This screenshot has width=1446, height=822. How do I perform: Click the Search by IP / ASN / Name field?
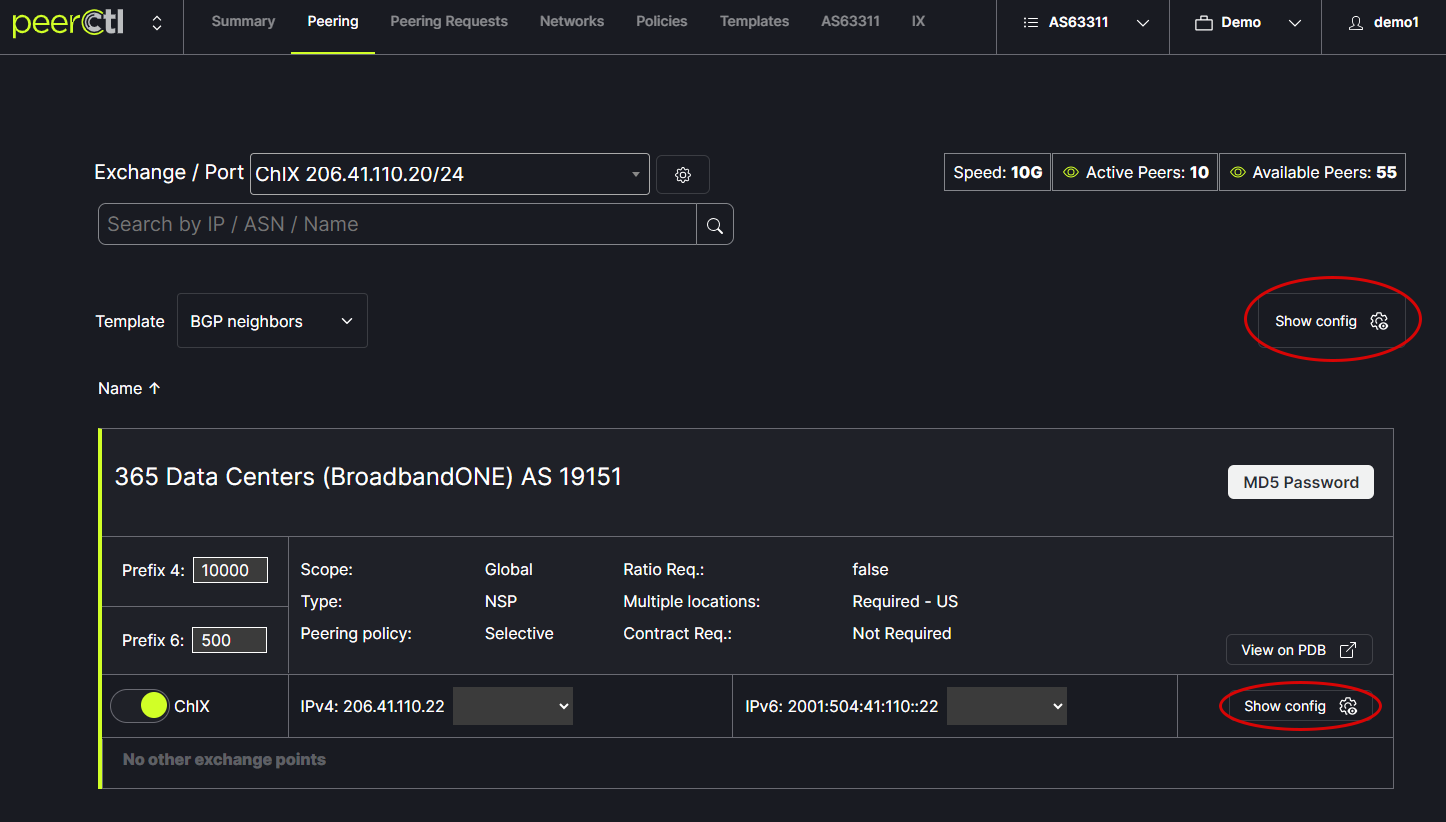coord(397,225)
